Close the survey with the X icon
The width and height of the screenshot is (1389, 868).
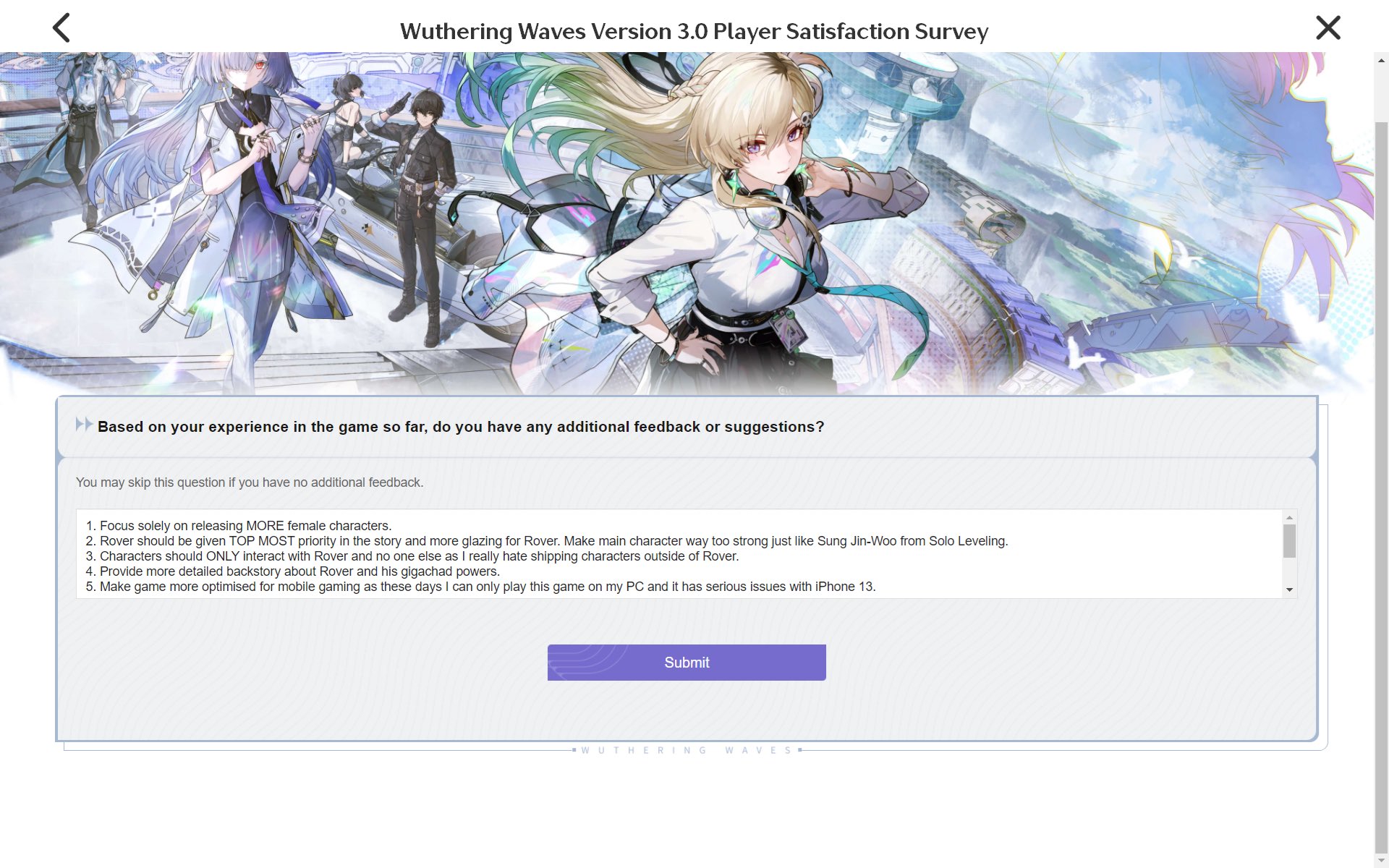[1328, 28]
